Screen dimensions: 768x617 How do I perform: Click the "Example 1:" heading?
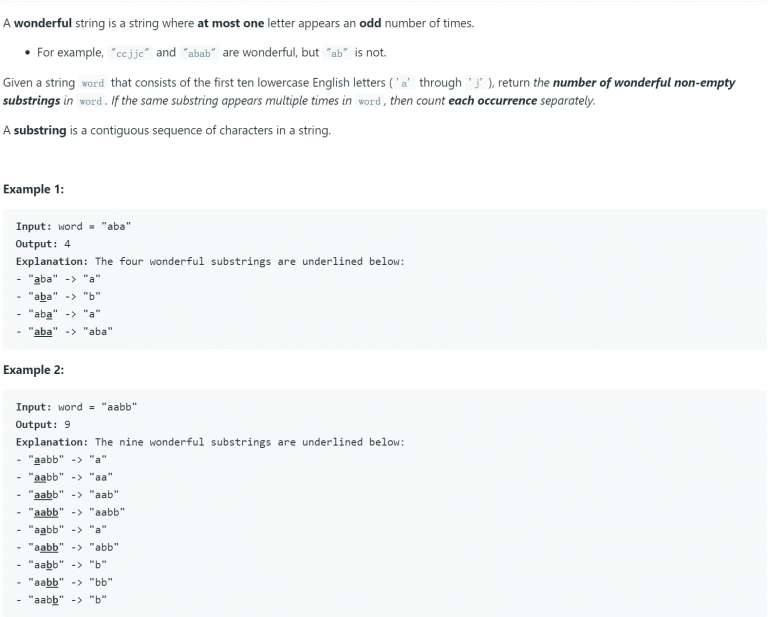click(33, 189)
